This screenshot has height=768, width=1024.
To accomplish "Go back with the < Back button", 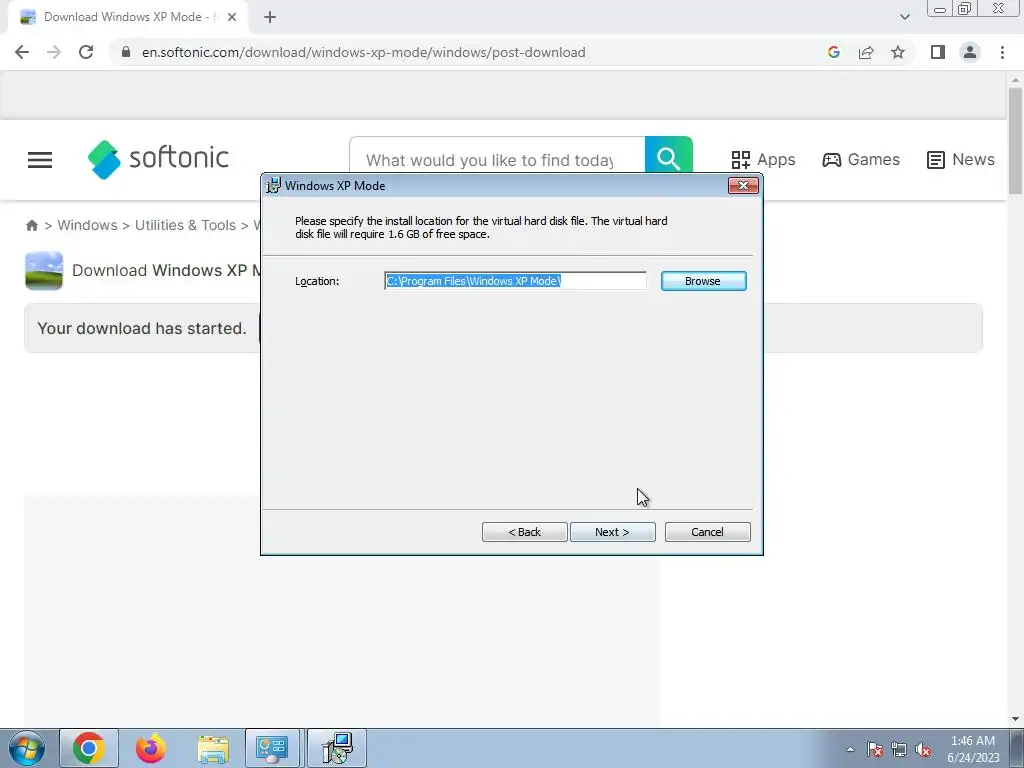I will tap(524, 532).
